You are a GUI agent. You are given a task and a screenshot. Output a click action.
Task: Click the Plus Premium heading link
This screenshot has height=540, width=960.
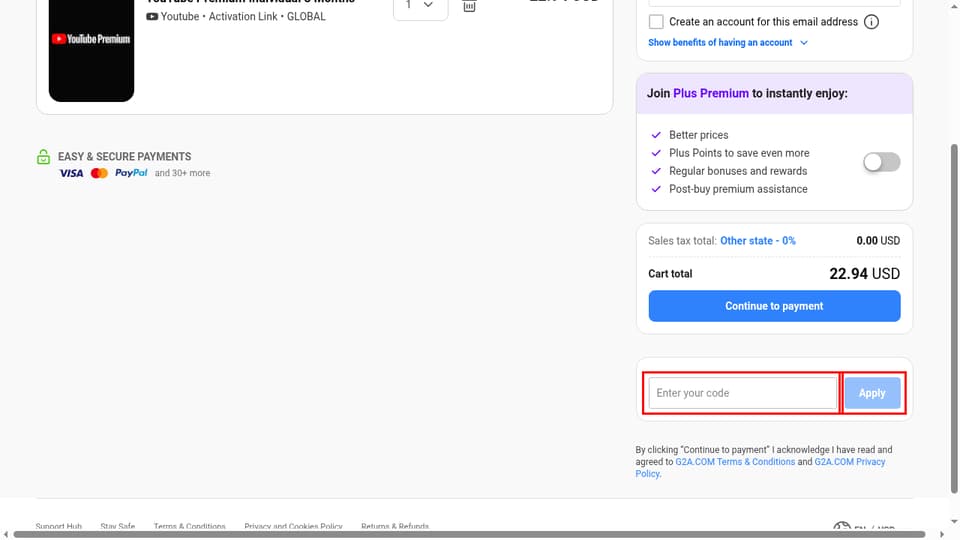click(711, 94)
